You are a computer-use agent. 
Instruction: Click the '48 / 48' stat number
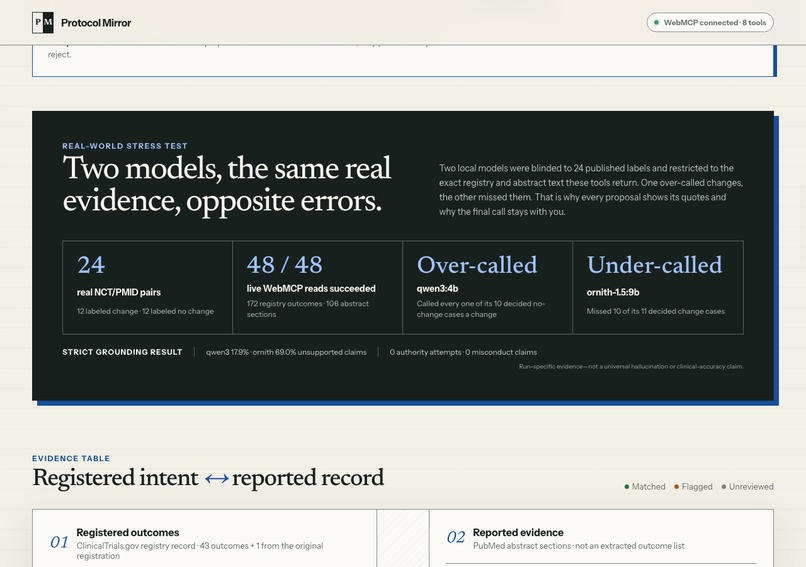(284, 265)
